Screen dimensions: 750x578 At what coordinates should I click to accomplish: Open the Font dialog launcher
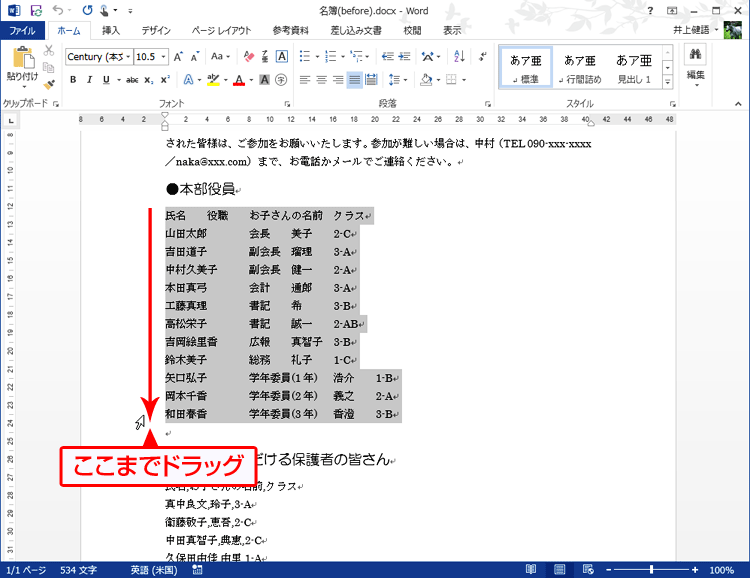coord(287,103)
